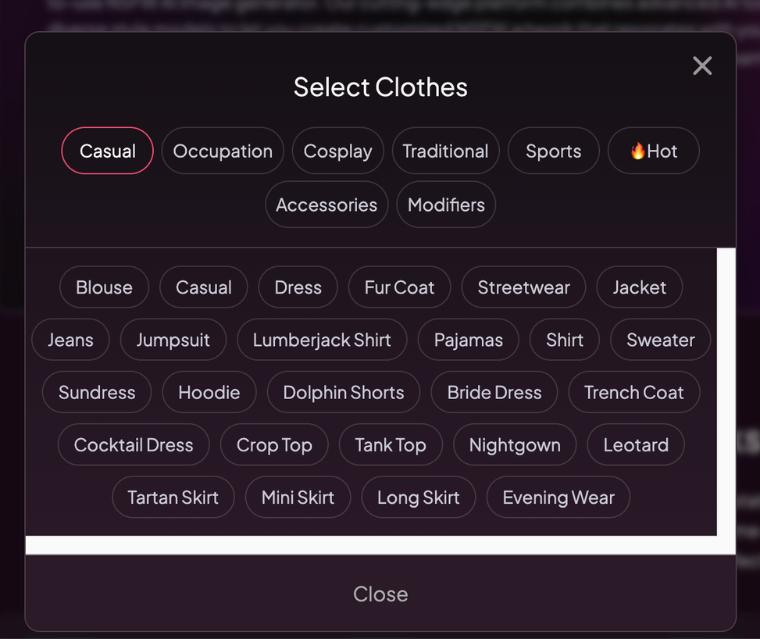The image size is (760, 639).
Task: Choose the Blouse clothing option
Action: pos(104,288)
